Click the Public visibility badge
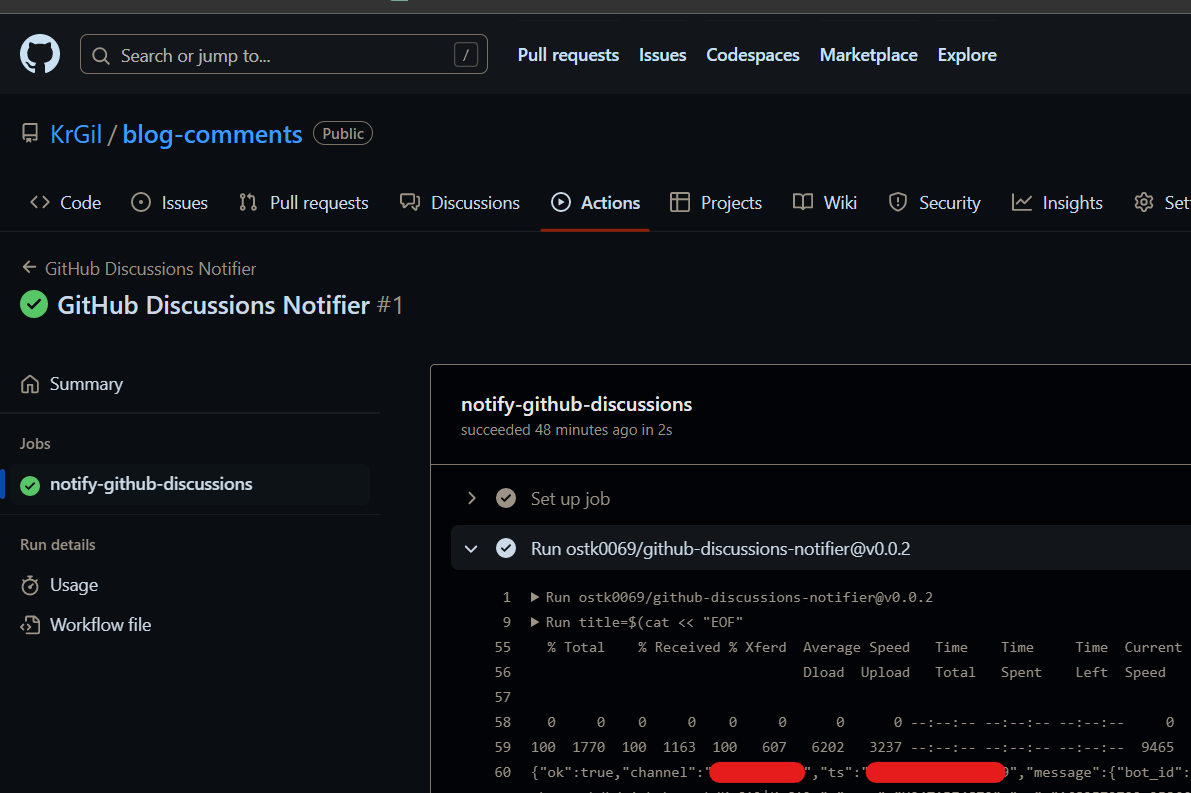1191x793 pixels. click(343, 134)
